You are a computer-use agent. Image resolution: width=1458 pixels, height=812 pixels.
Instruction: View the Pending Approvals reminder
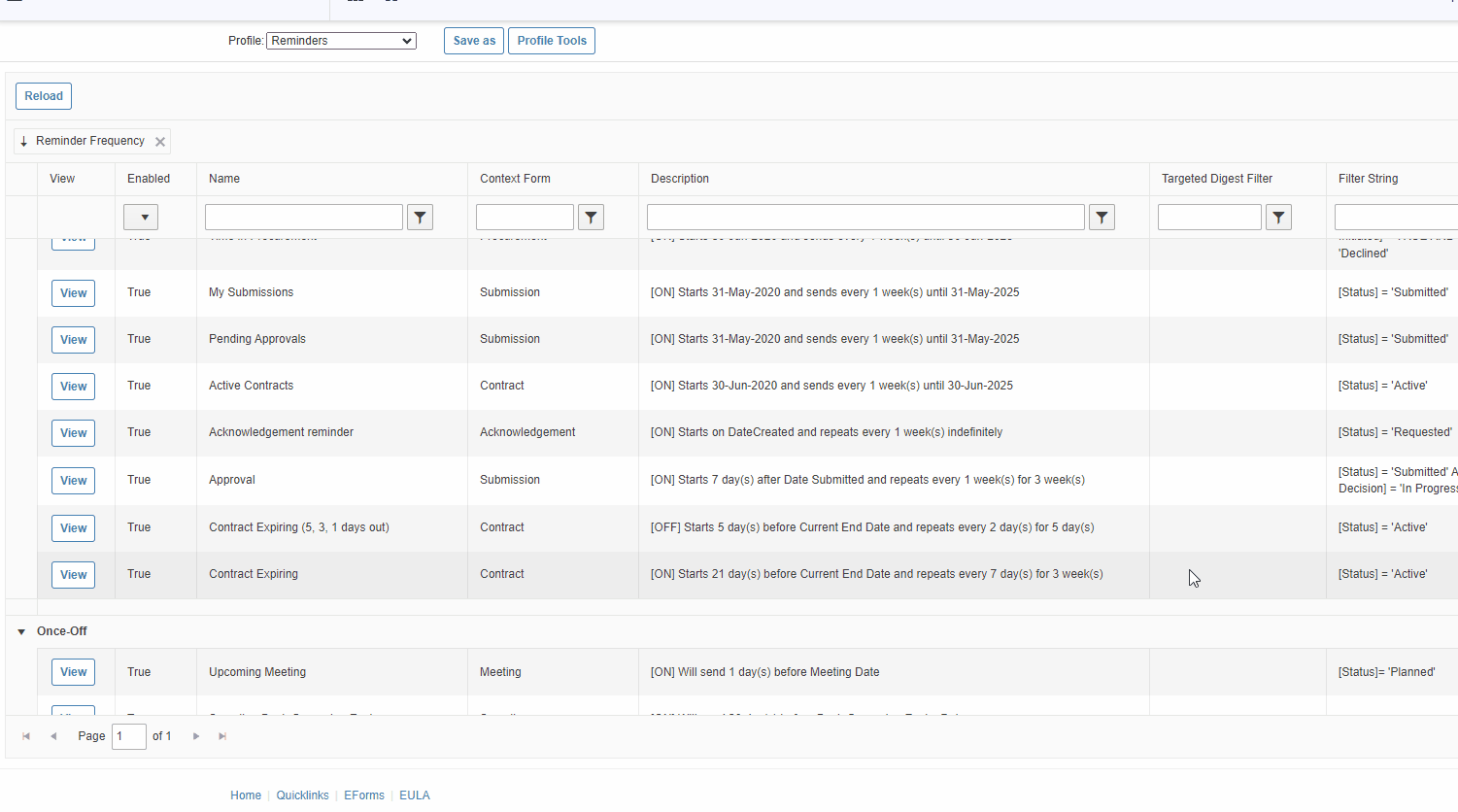(x=73, y=340)
